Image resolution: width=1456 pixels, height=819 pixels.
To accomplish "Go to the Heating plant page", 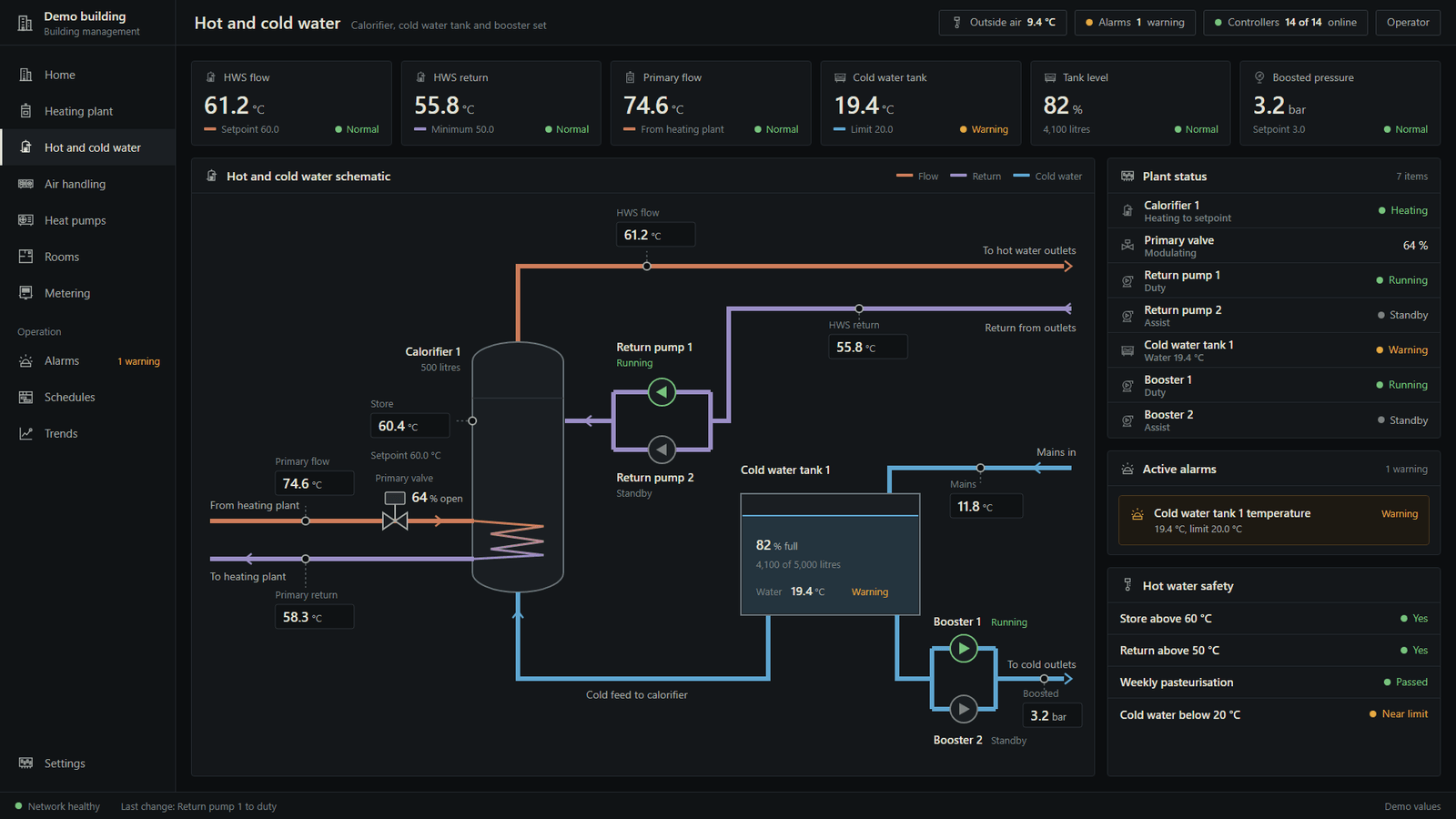I will point(87,111).
